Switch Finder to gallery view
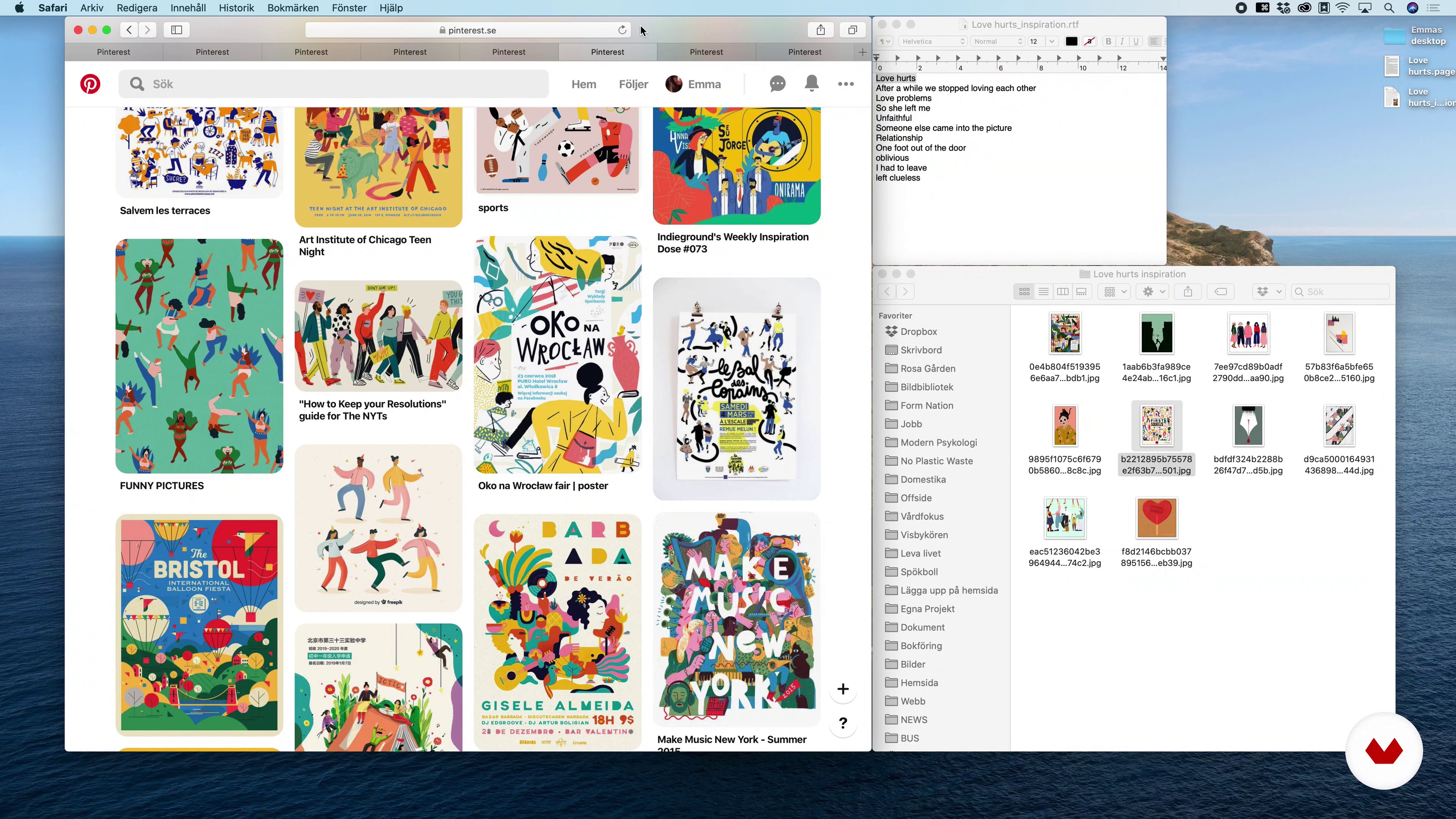1456x819 pixels. click(x=1082, y=292)
